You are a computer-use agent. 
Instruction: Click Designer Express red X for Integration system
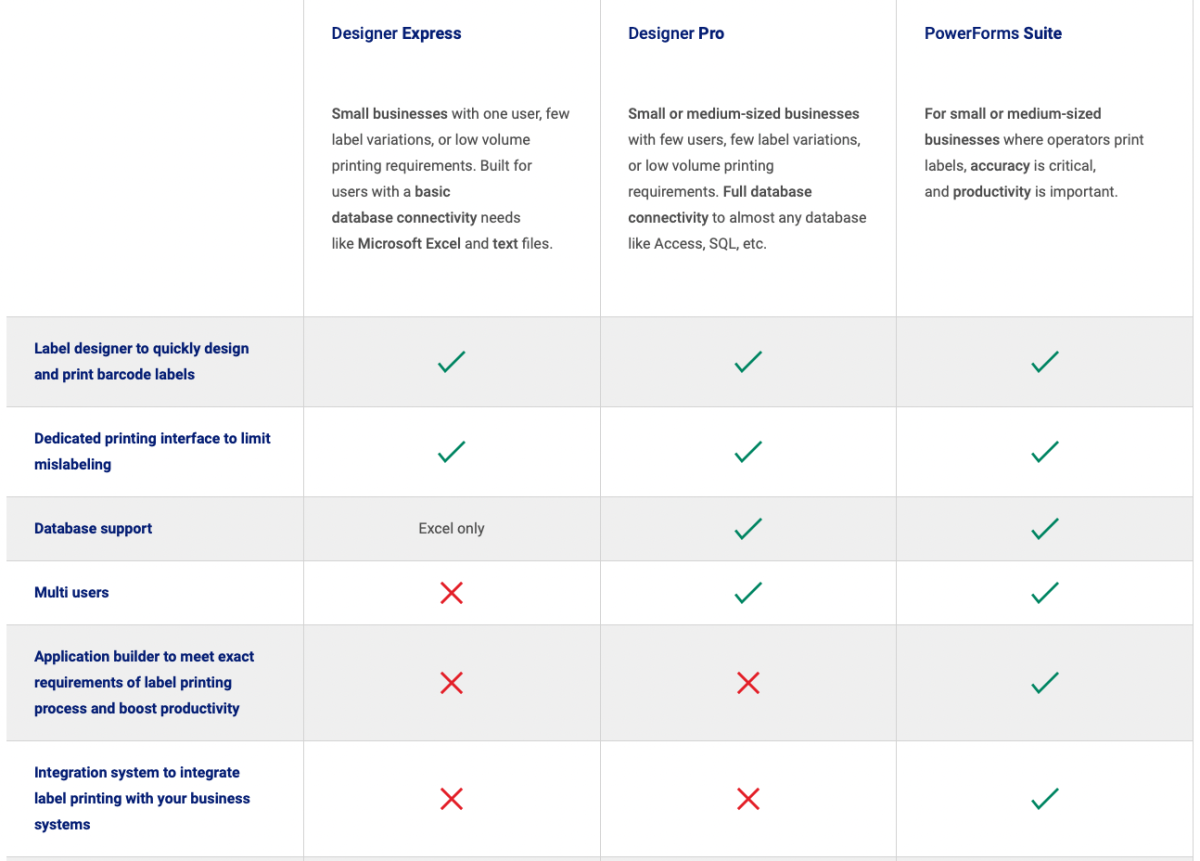[x=452, y=799]
